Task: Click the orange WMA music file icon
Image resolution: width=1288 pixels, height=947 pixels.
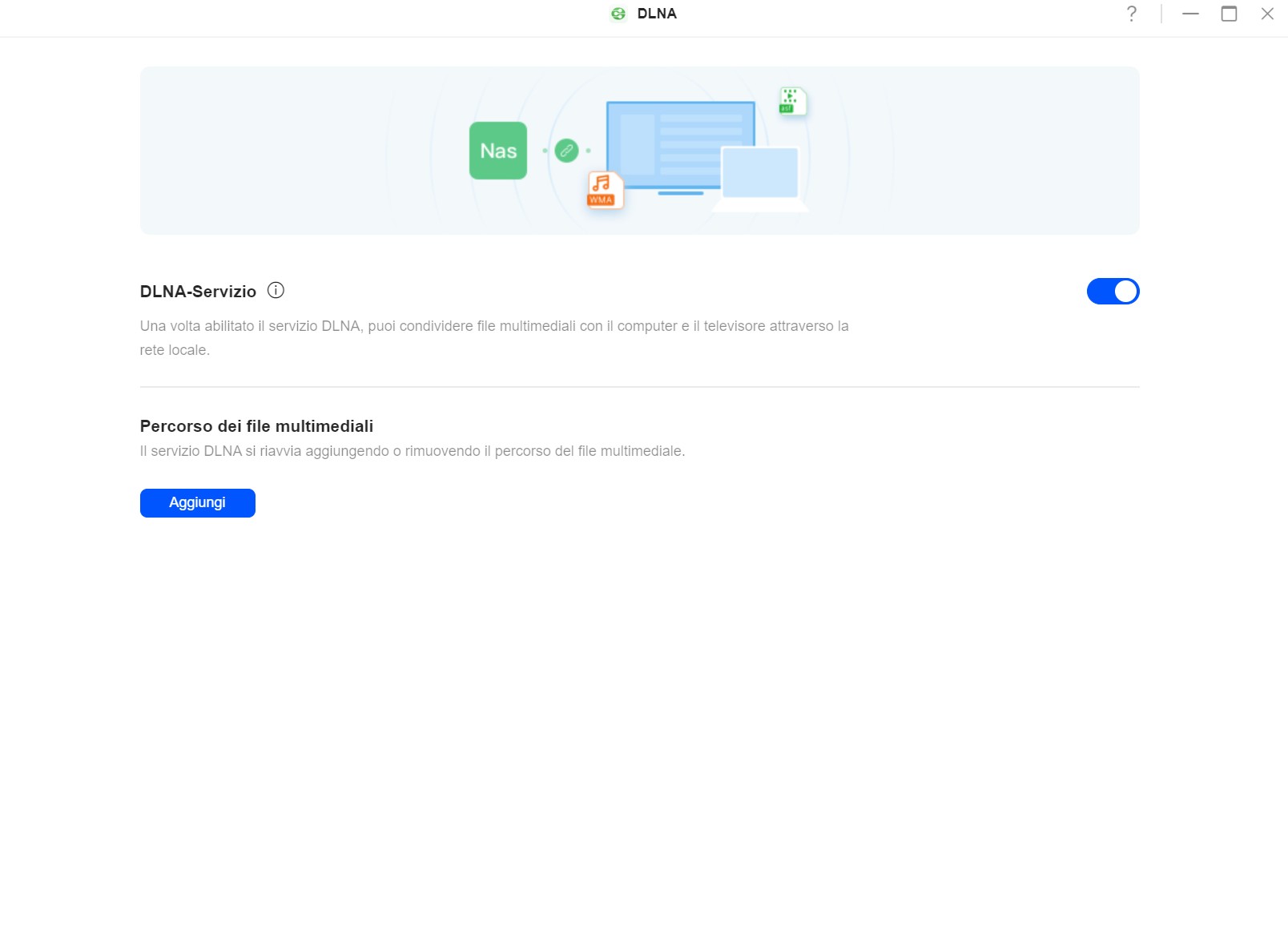Action: [603, 190]
